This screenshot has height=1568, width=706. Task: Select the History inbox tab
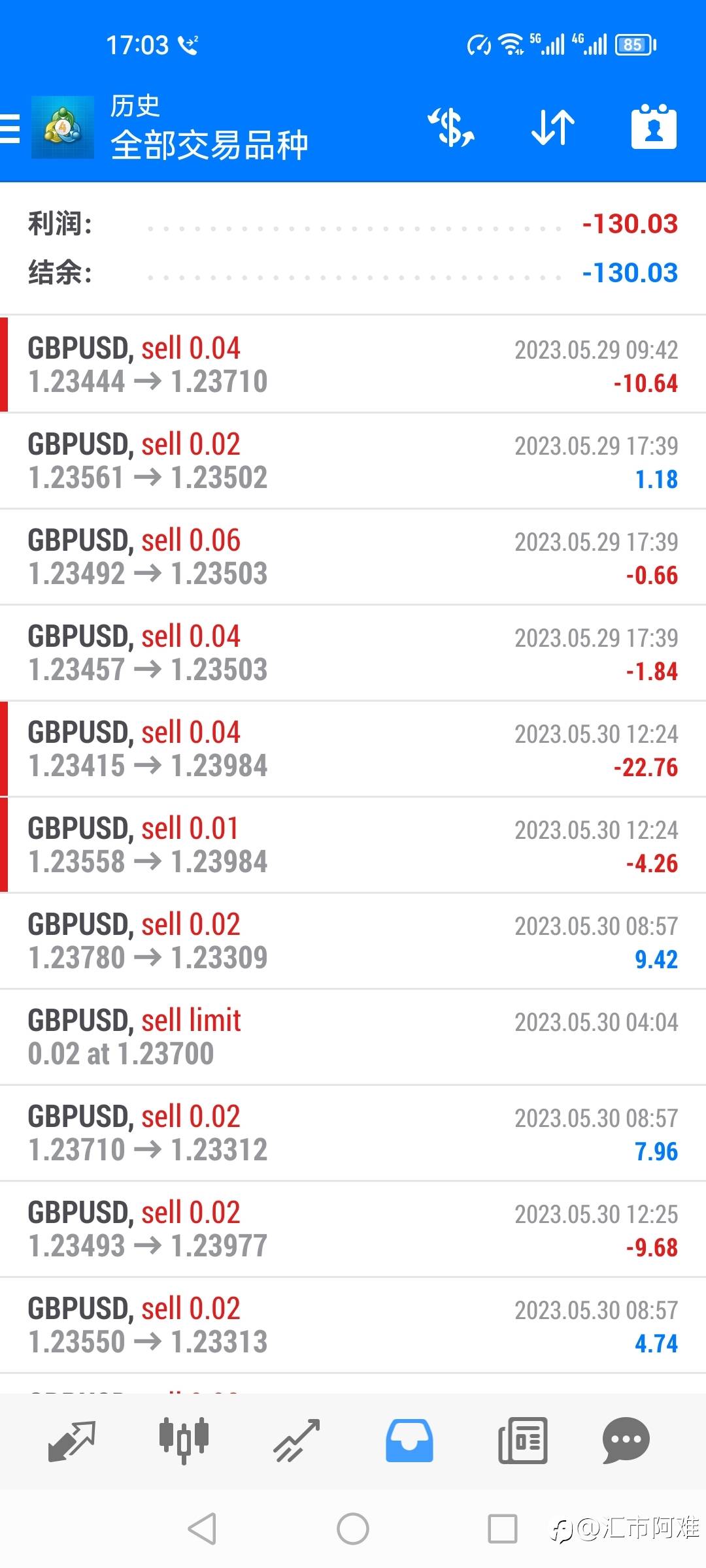point(409,1441)
